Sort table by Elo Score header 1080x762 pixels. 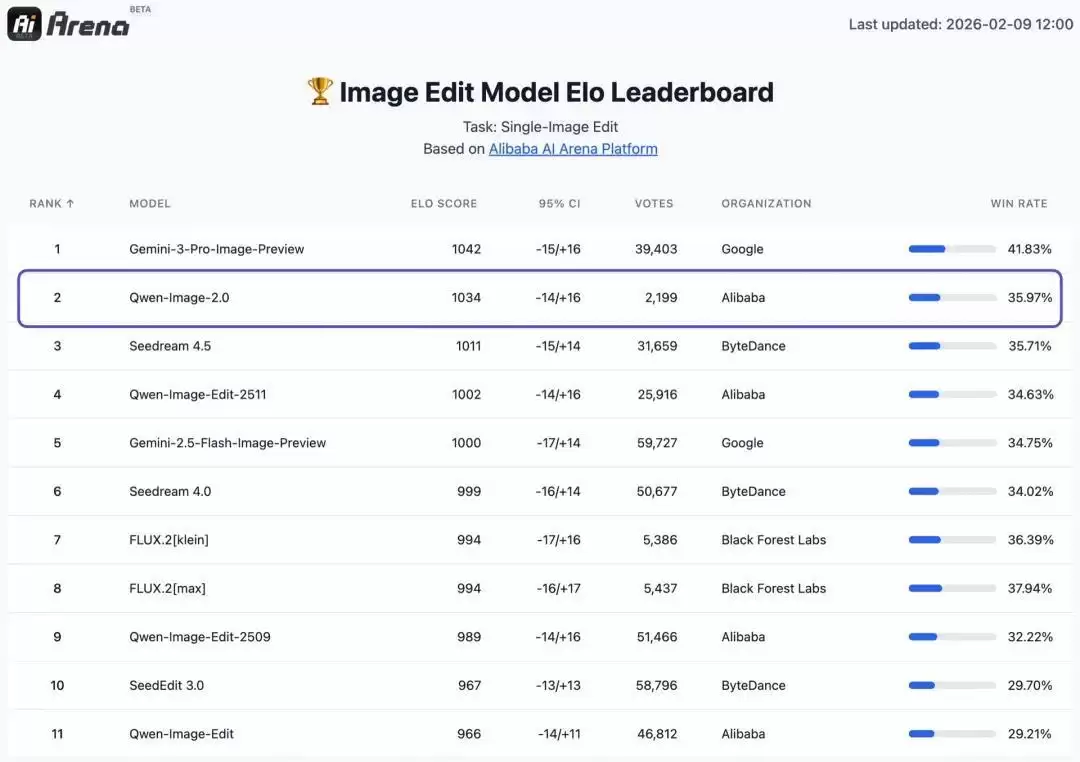(x=443, y=204)
